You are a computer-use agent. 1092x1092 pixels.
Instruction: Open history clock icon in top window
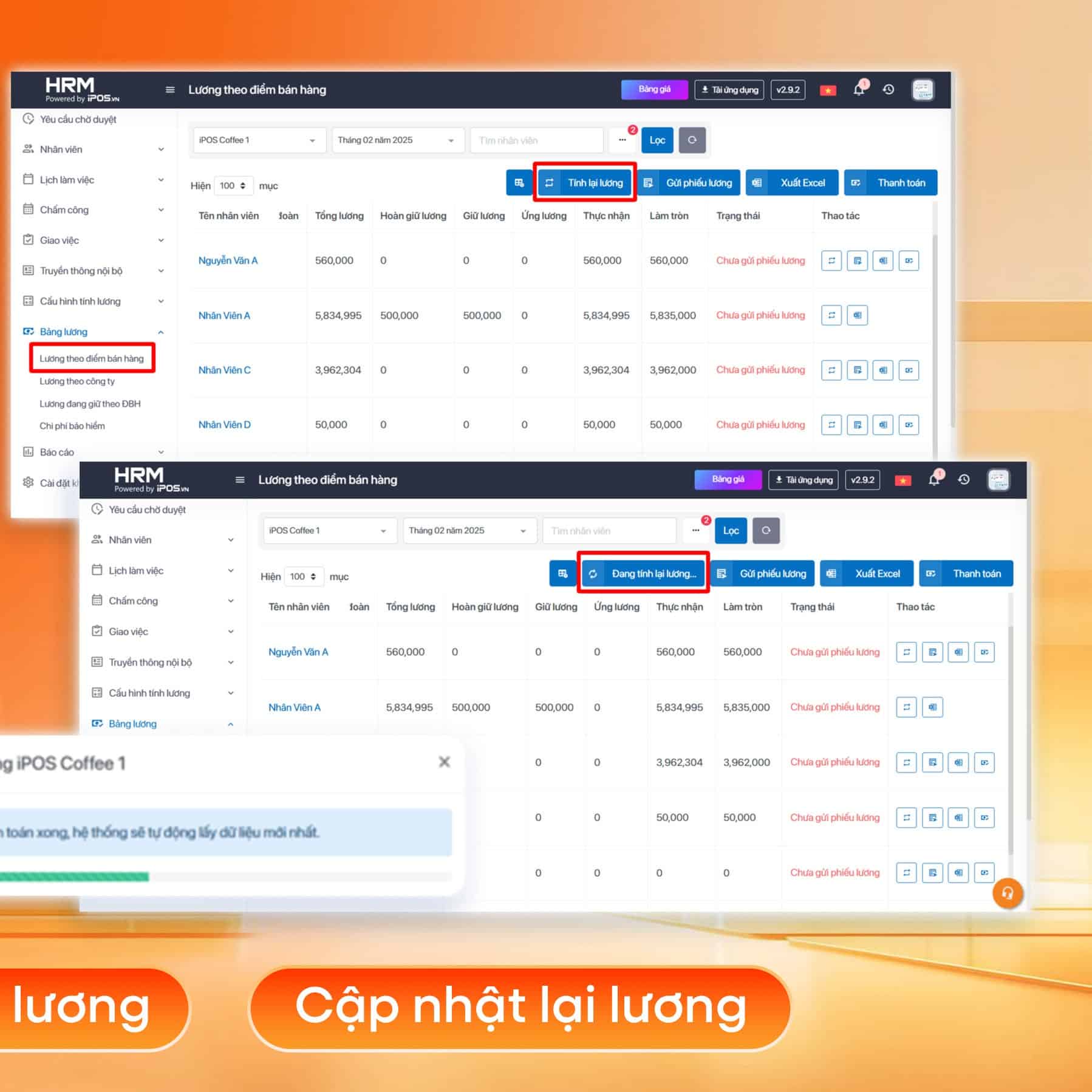point(889,90)
